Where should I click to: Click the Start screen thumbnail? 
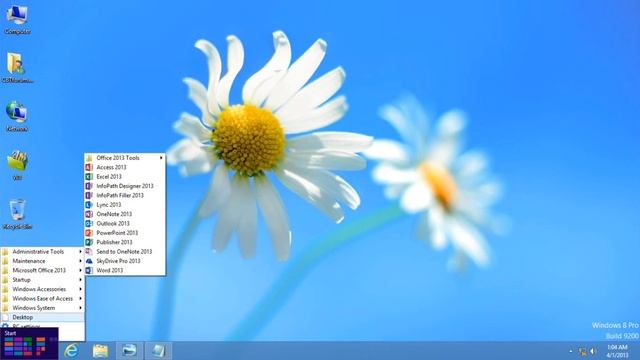click(x=29, y=344)
